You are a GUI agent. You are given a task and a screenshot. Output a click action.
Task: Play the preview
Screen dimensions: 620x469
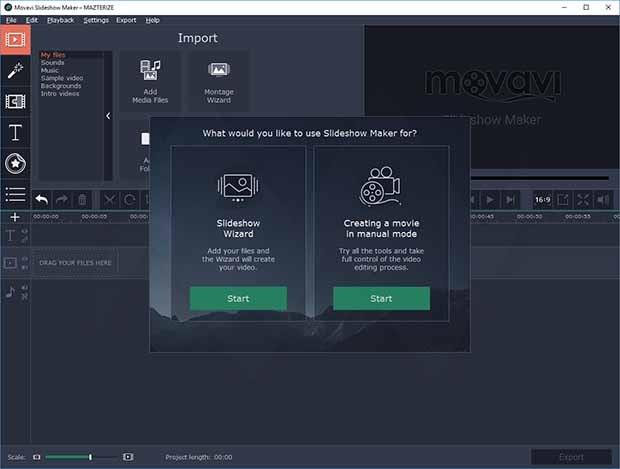(490, 200)
